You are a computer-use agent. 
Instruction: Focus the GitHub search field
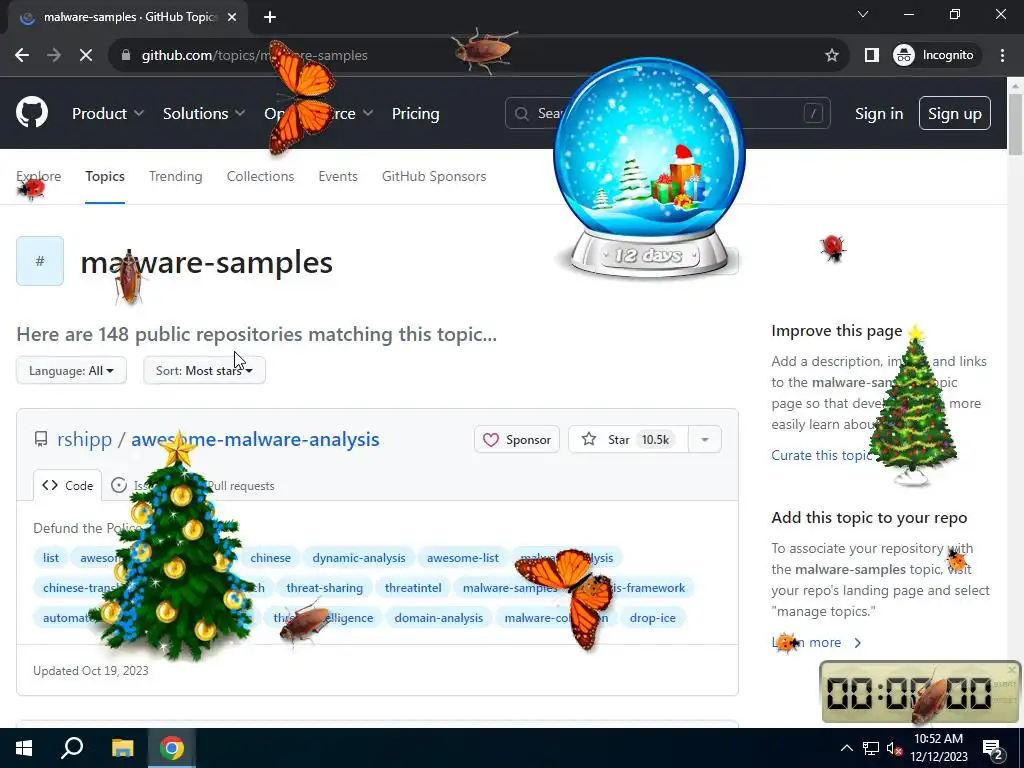click(x=667, y=114)
